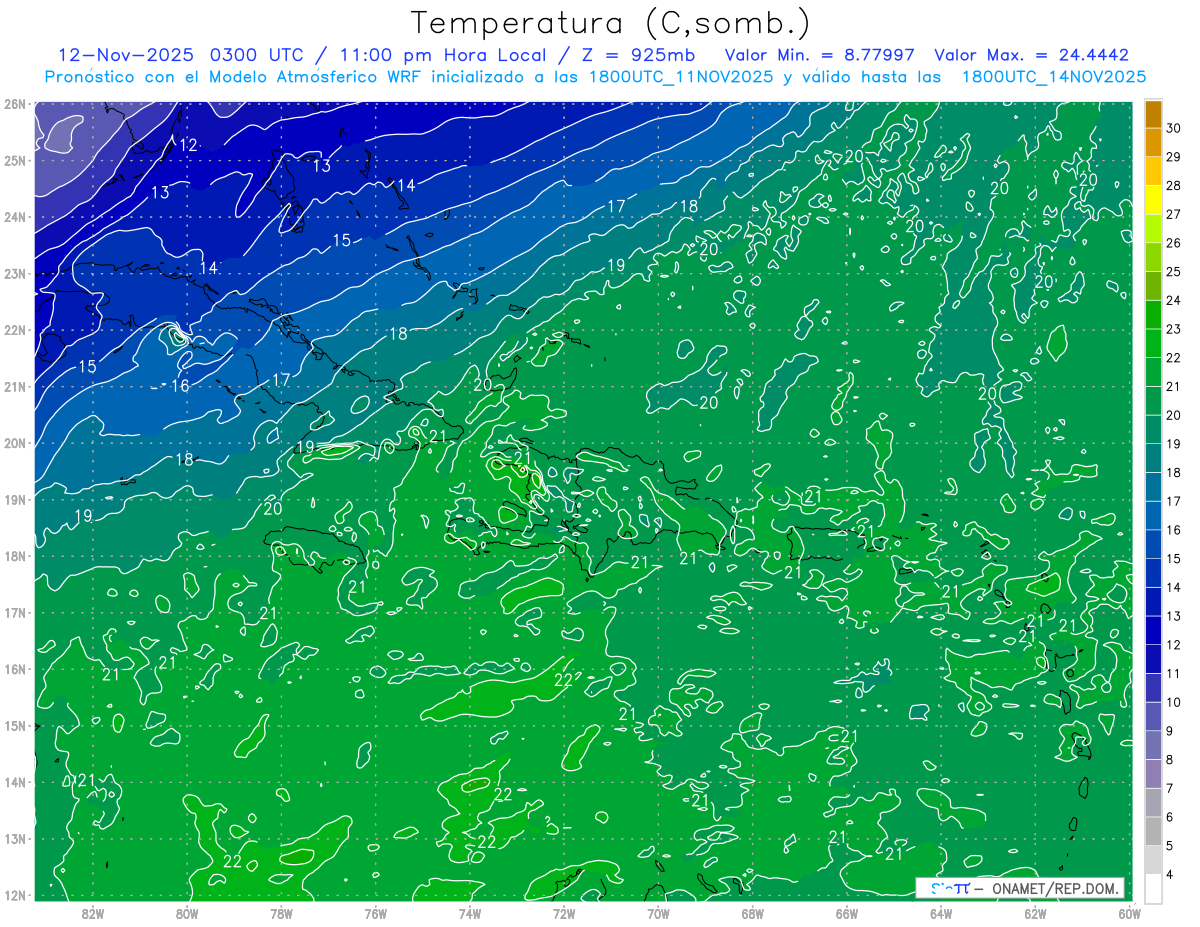1200x927 pixels.
Task: Click the color scale label "24"
Action: tap(1174, 300)
